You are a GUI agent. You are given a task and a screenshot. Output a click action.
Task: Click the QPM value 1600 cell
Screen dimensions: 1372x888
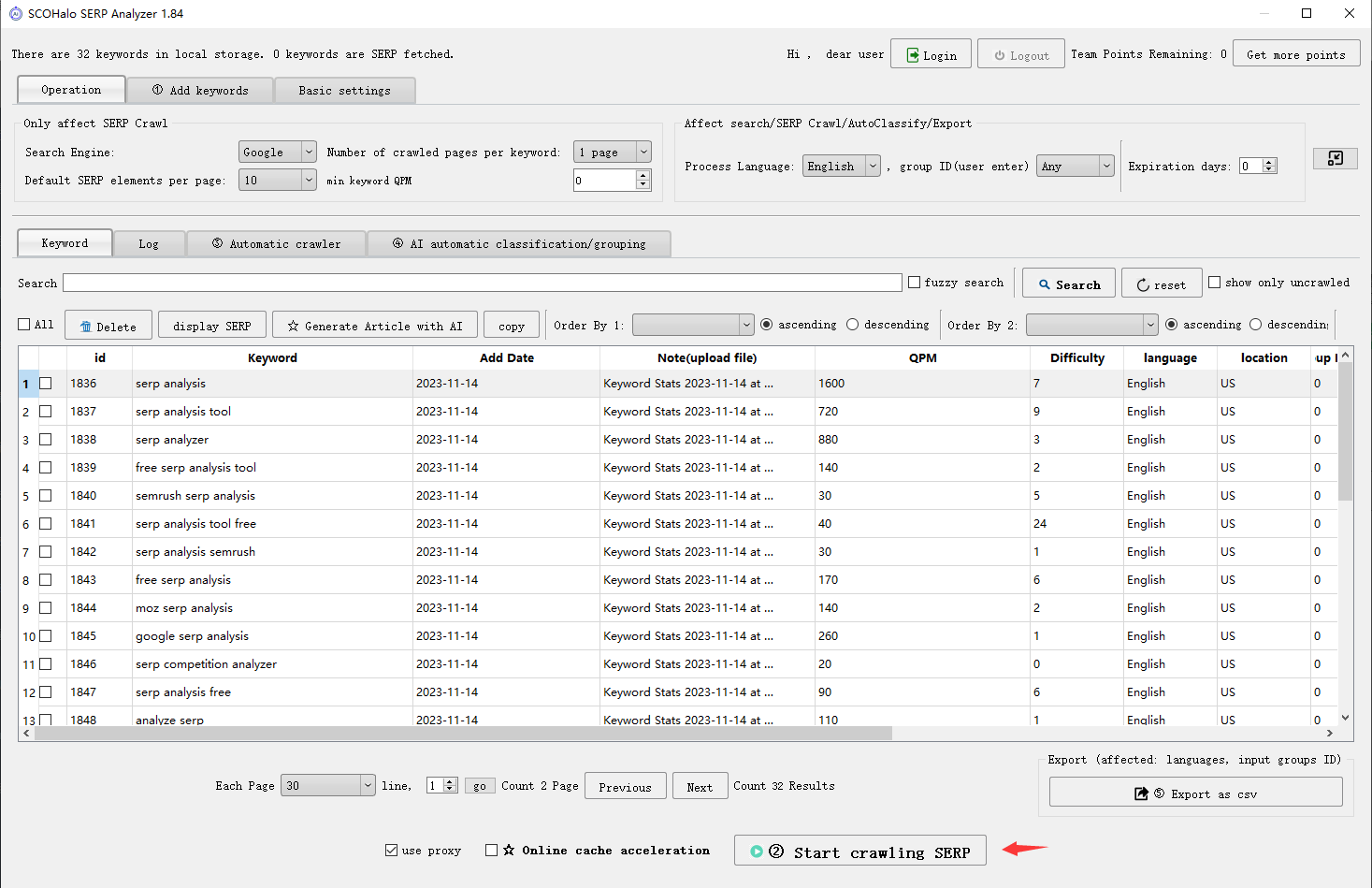pyautogui.click(x=922, y=383)
